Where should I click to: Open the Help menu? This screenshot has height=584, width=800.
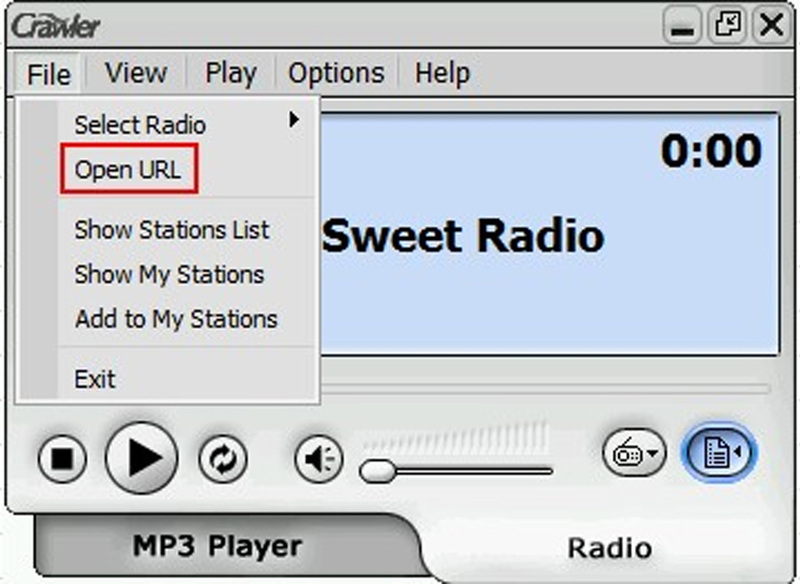pyautogui.click(x=442, y=73)
